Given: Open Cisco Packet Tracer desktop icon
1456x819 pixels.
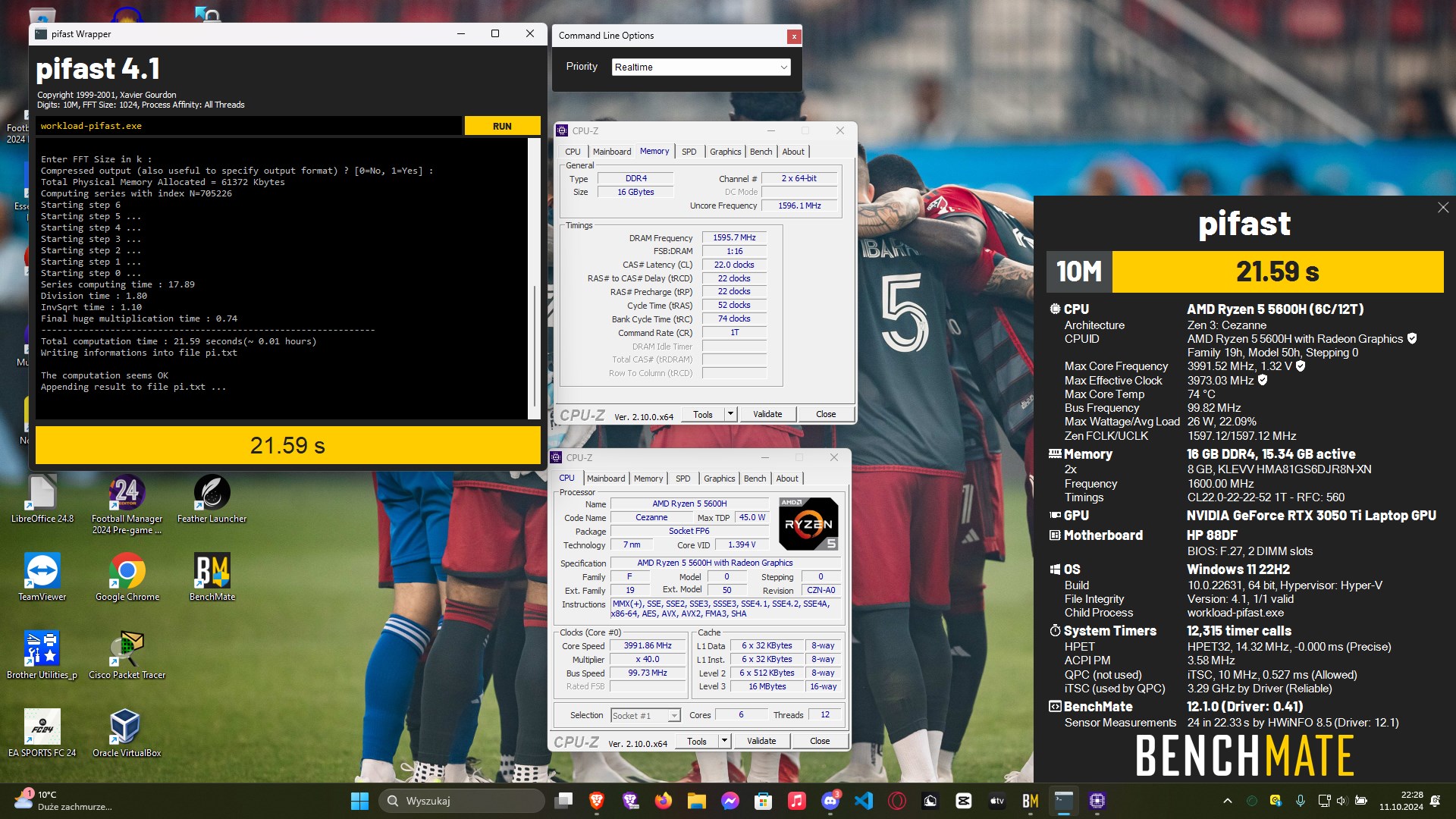Looking at the screenshot, I should pyautogui.click(x=127, y=655).
